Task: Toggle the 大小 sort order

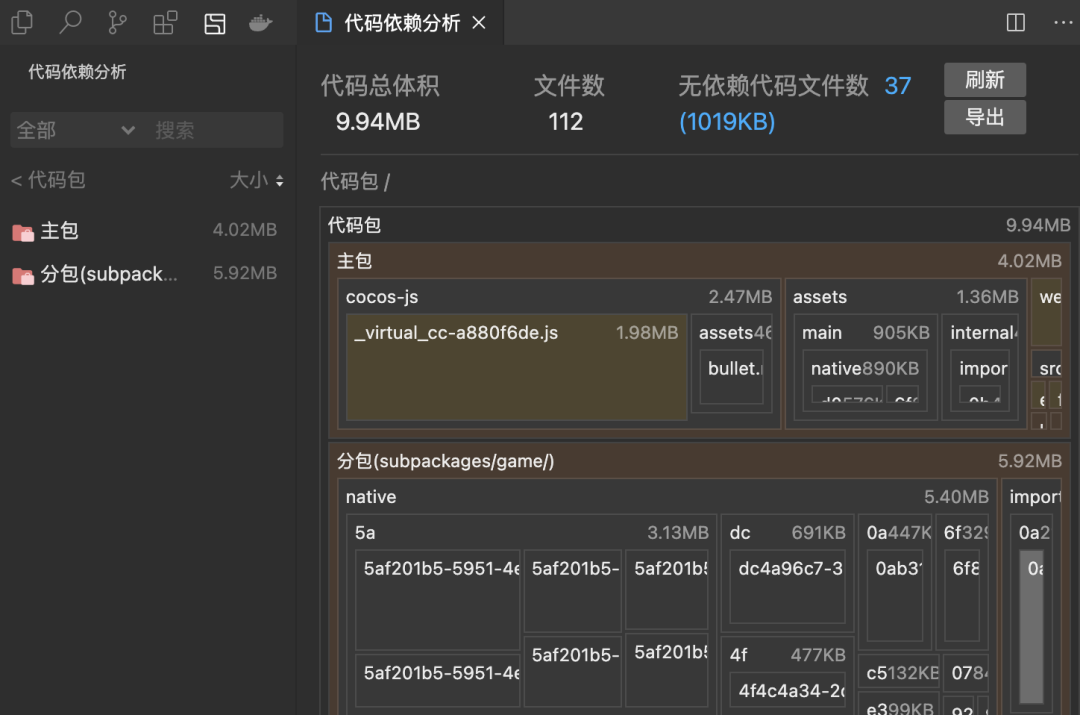Action: (256, 180)
